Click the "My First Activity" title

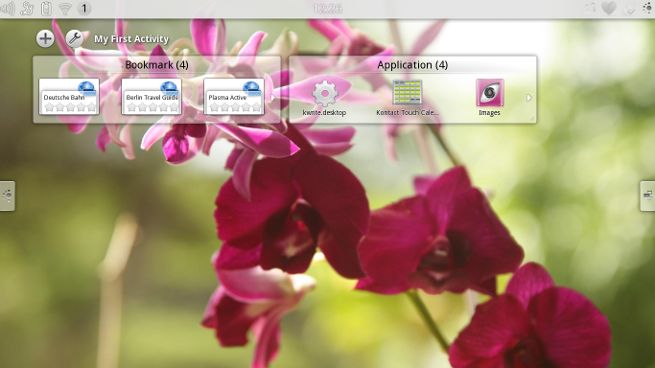131,39
